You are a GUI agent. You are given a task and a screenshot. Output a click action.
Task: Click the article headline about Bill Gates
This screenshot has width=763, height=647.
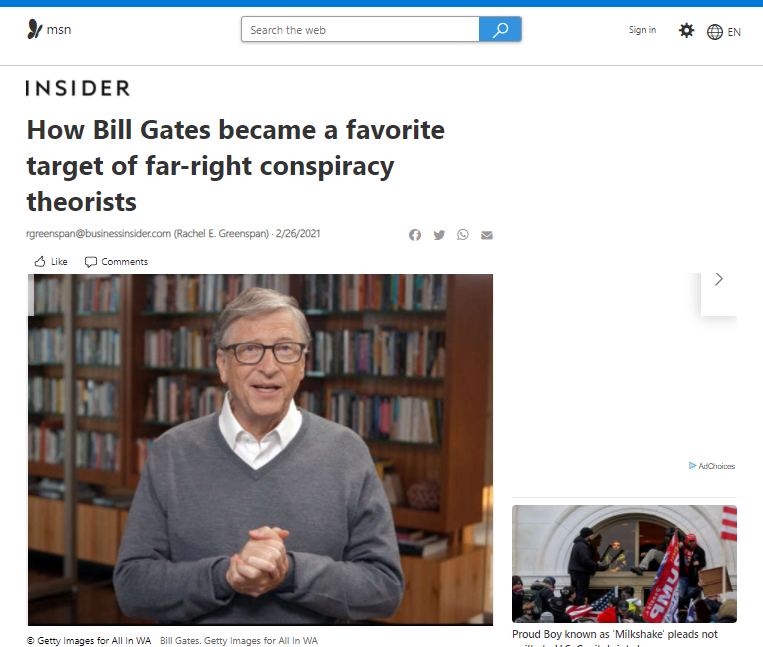click(x=236, y=165)
